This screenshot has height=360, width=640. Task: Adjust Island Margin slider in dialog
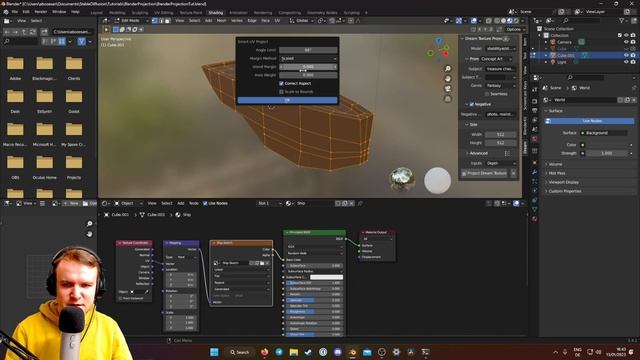point(308,67)
